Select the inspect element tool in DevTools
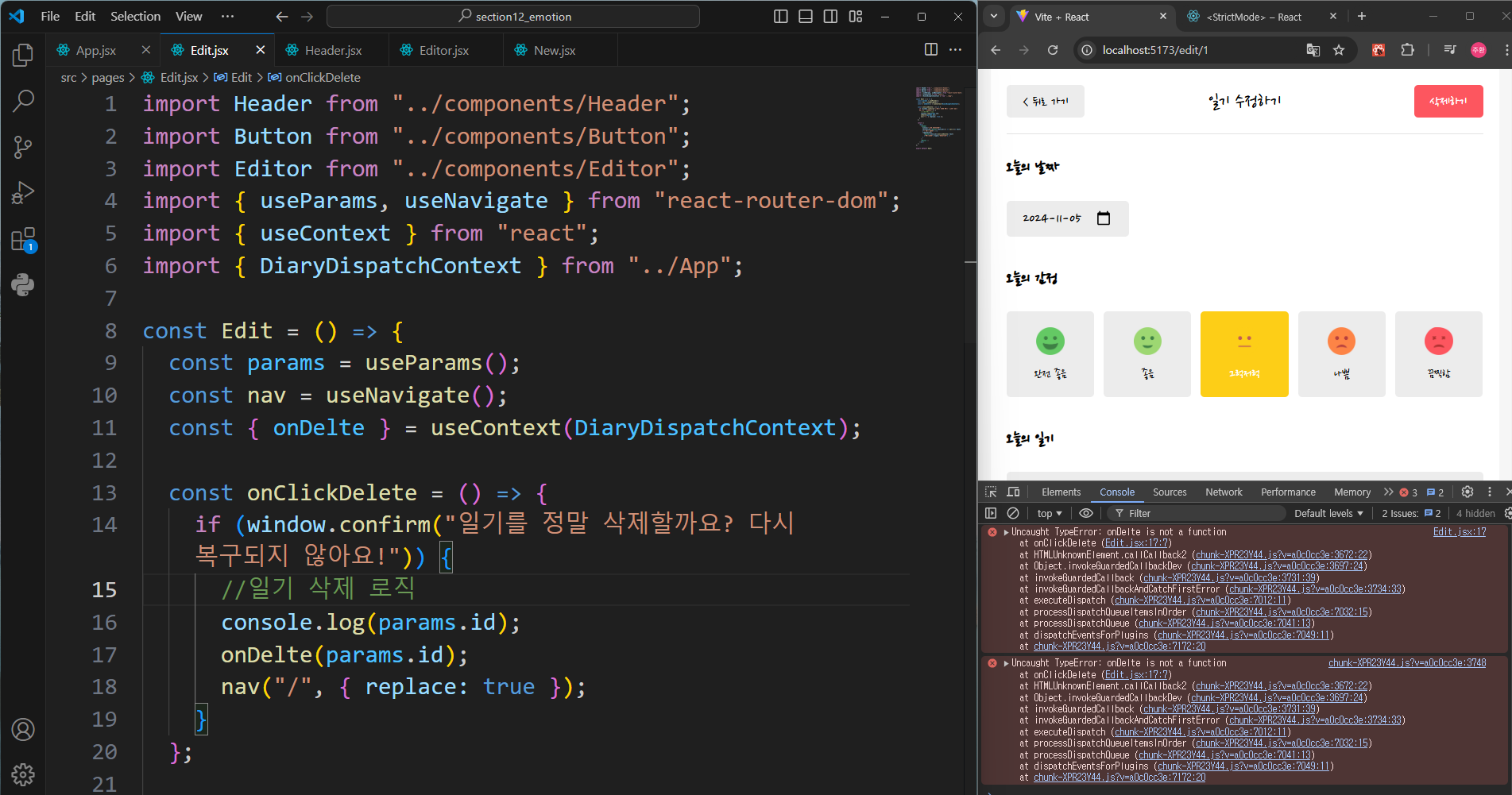 point(991,492)
